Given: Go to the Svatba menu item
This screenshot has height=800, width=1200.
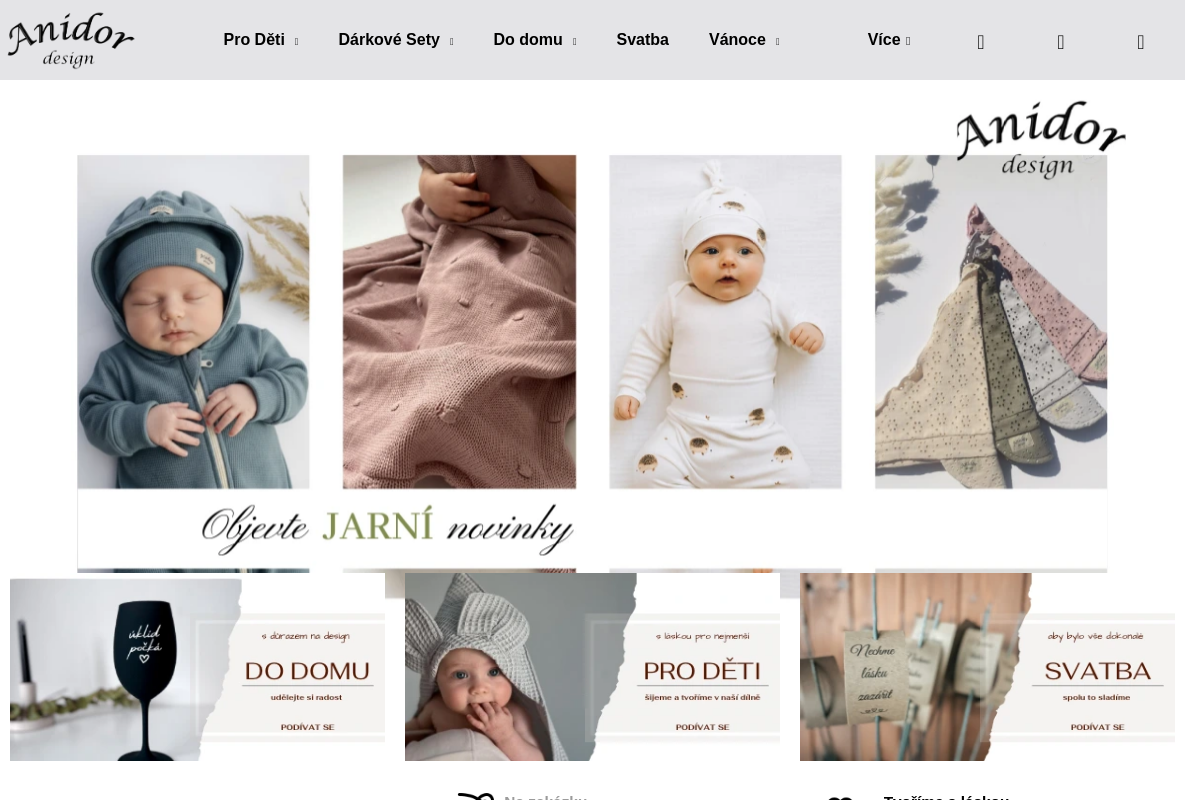Looking at the screenshot, I should pos(642,40).
